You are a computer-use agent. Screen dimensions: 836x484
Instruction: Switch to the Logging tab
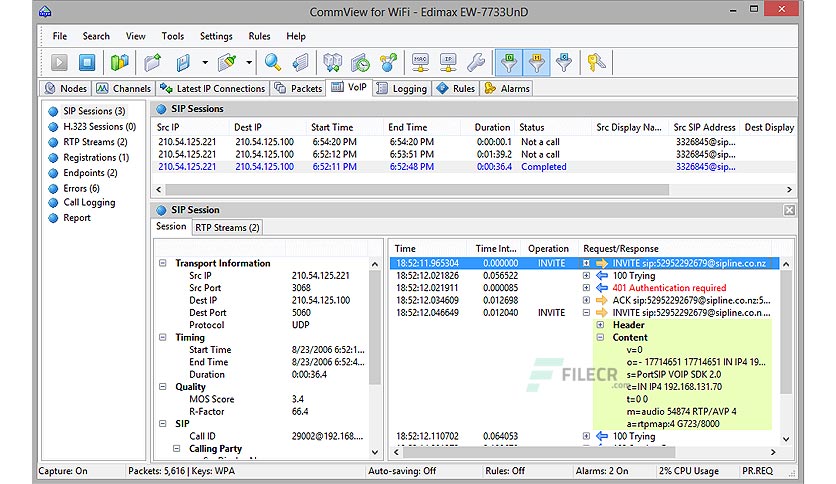point(401,88)
